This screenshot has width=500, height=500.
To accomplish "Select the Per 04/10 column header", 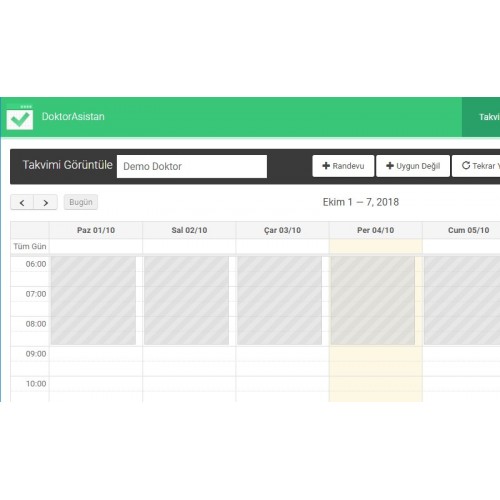I will 376,230.
